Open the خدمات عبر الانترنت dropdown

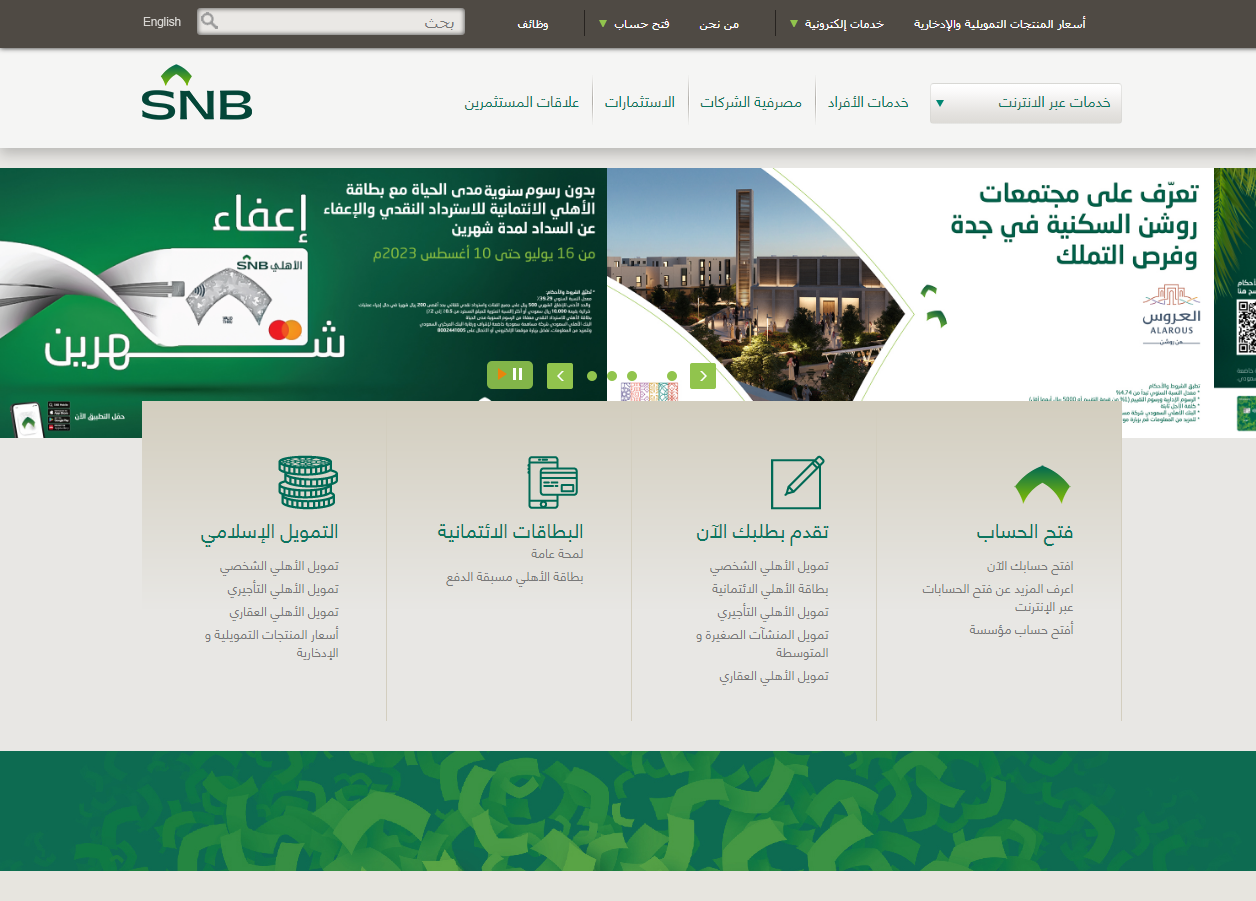[x=1026, y=103]
